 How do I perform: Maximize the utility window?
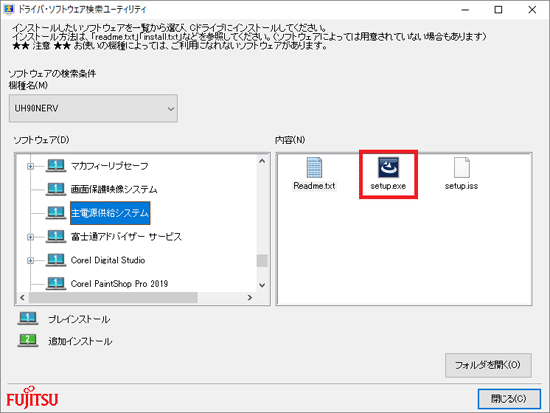coord(498,10)
